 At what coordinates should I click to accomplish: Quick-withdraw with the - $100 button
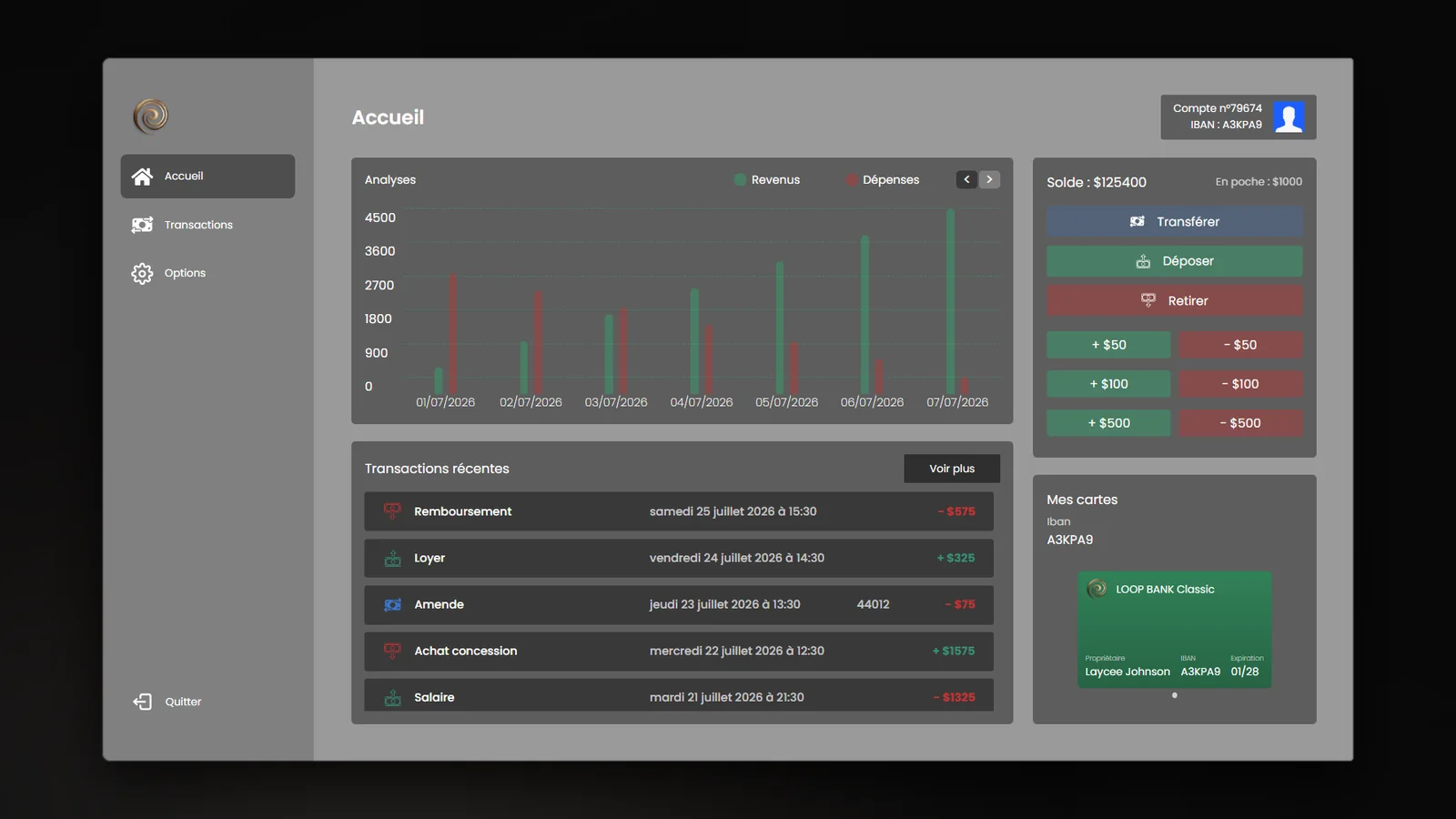click(x=1240, y=384)
